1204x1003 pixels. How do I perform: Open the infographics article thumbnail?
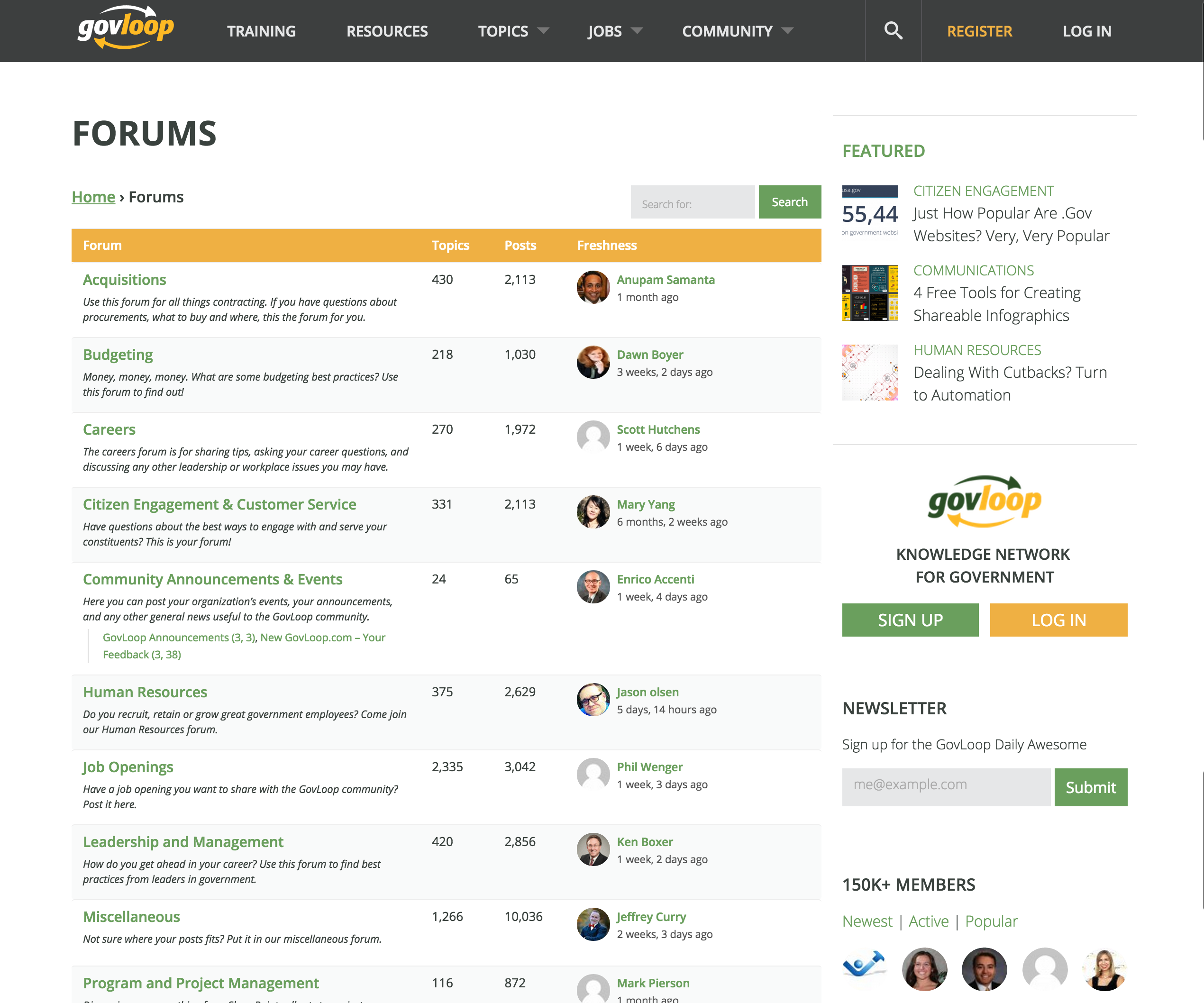tap(870, 292)
